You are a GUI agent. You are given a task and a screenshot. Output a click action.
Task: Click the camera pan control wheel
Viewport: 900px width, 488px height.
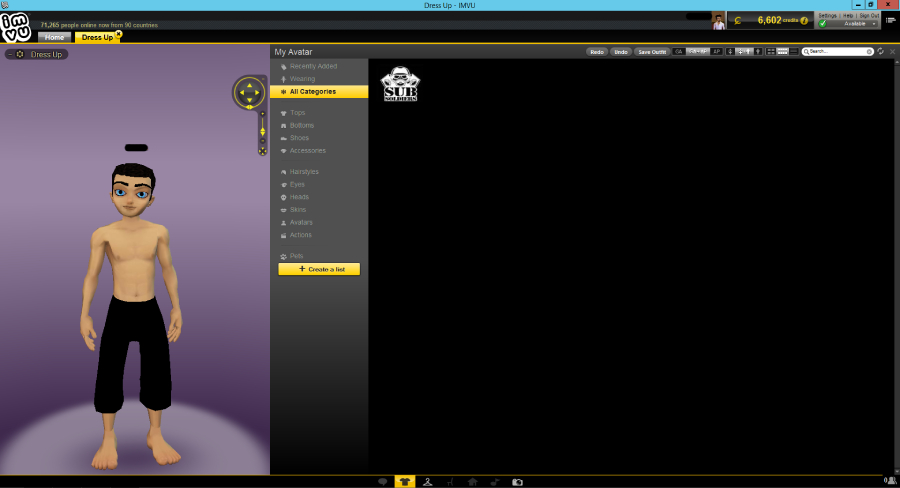pyautogui.click(x=249, y=92)
